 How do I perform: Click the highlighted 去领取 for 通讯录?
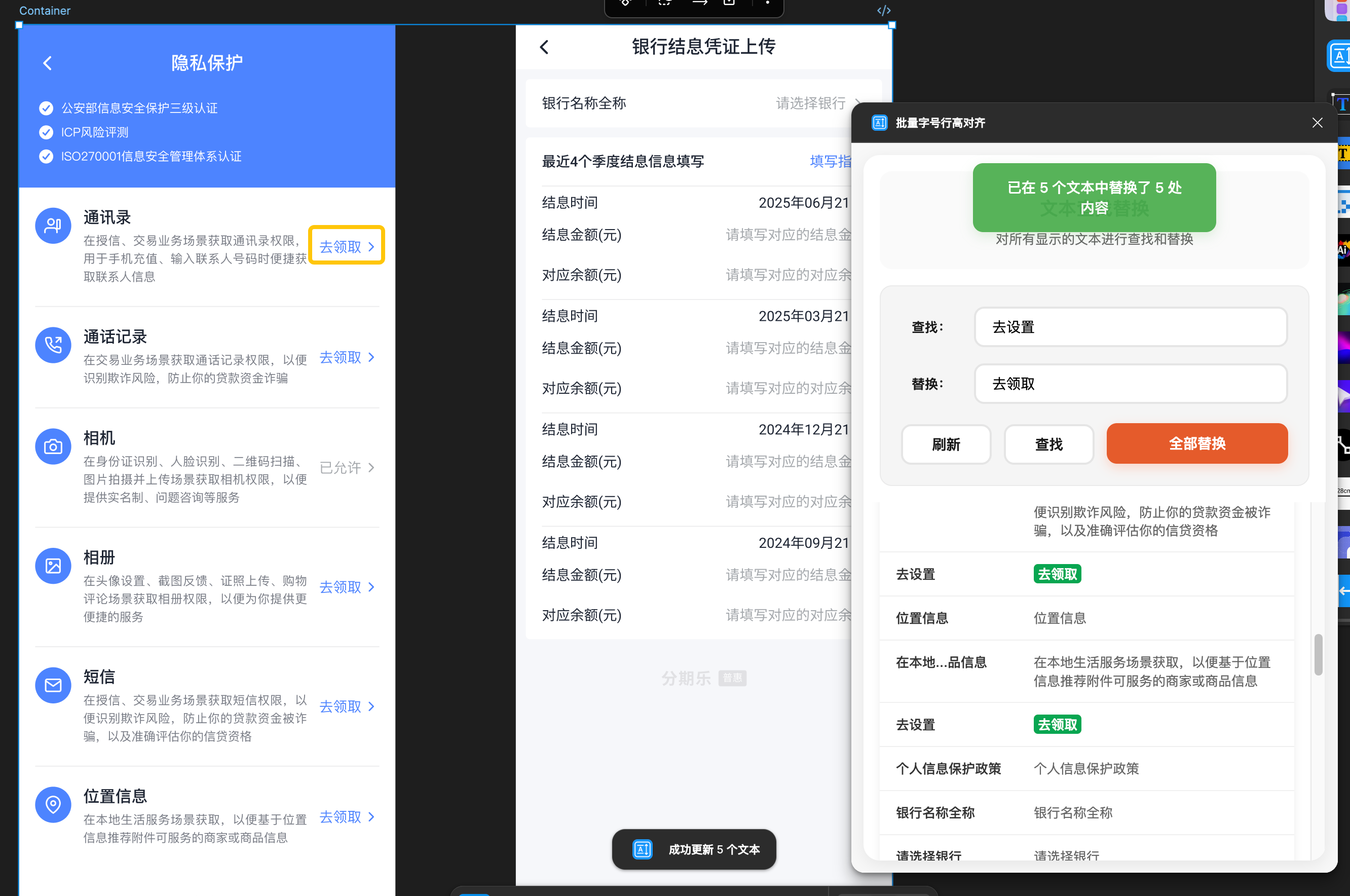[x=346, y=246]
